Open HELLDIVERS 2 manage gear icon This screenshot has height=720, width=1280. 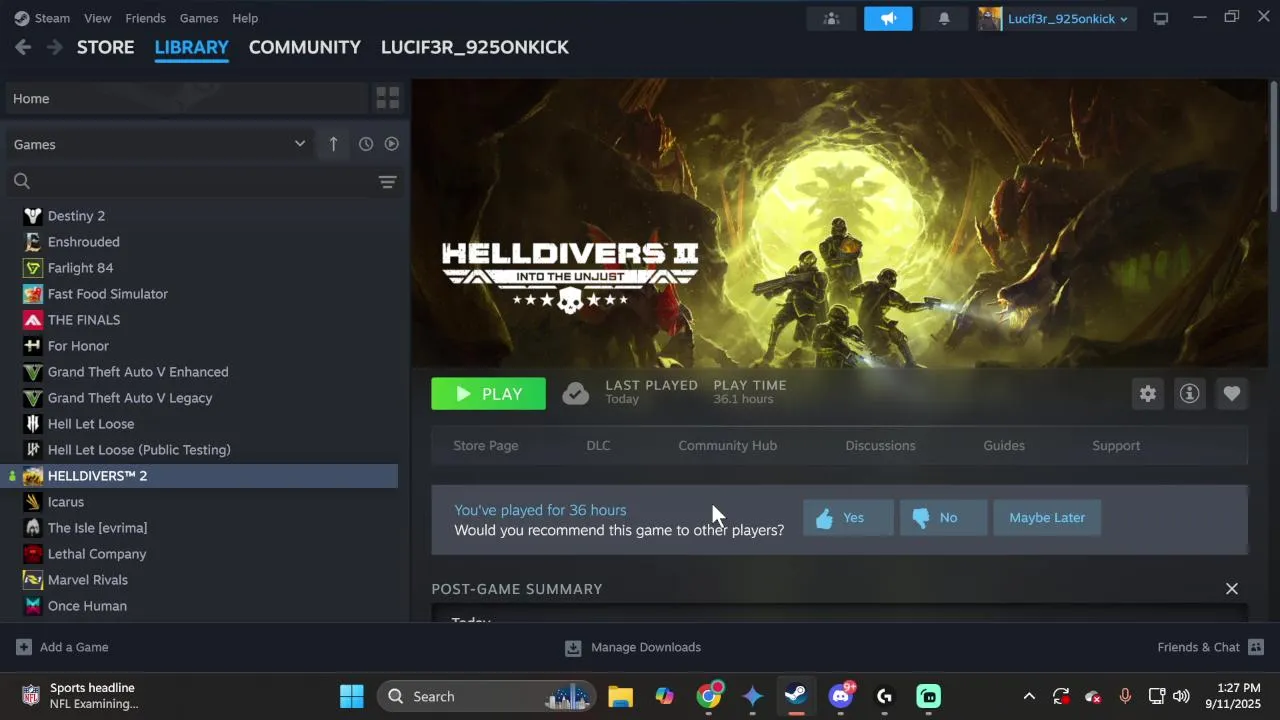(1148, 394)
